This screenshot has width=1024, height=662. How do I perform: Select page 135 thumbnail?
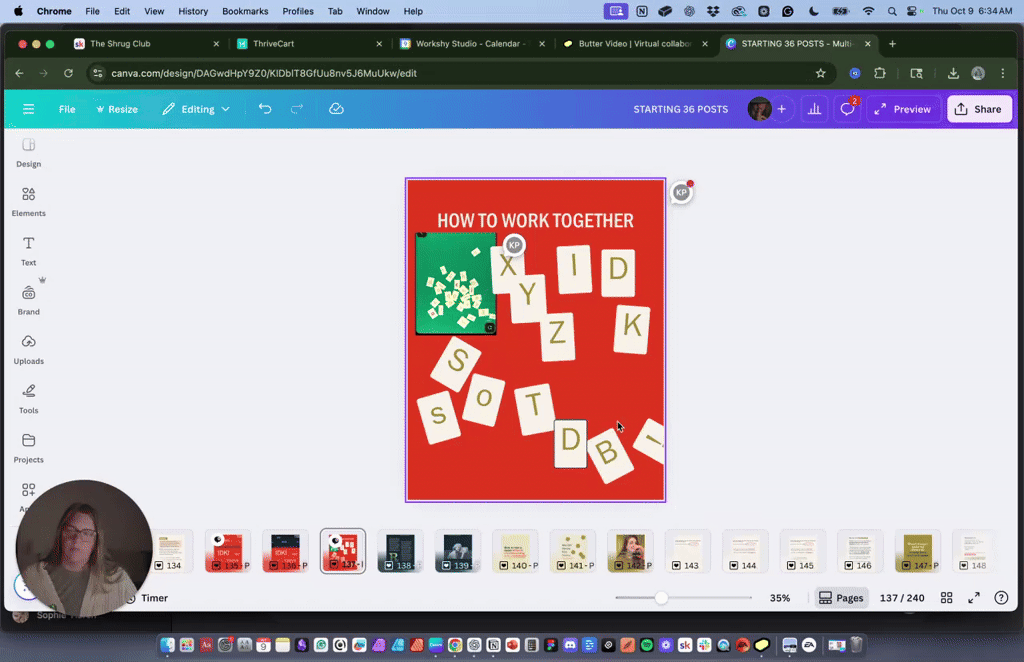pos(227,551)
